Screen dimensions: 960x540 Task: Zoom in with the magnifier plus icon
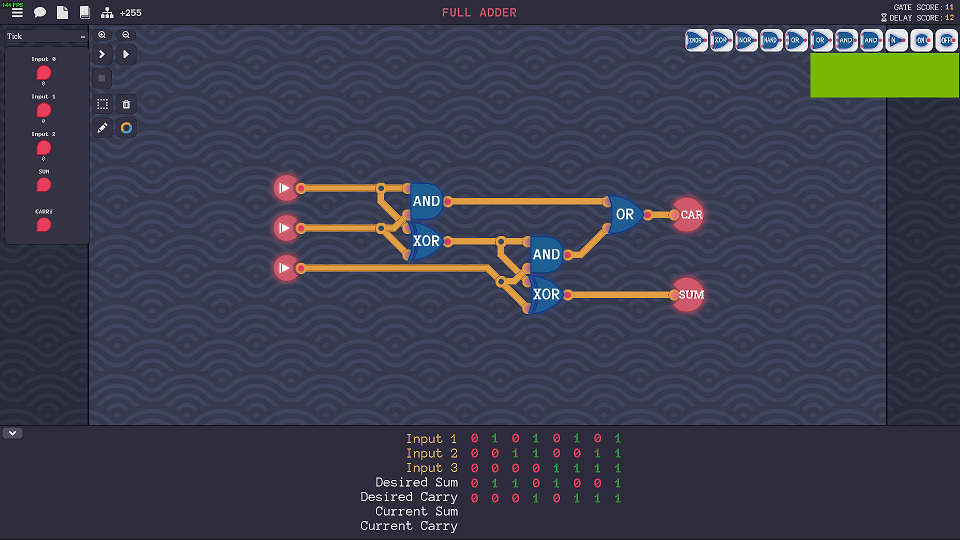tap(102, 34)
